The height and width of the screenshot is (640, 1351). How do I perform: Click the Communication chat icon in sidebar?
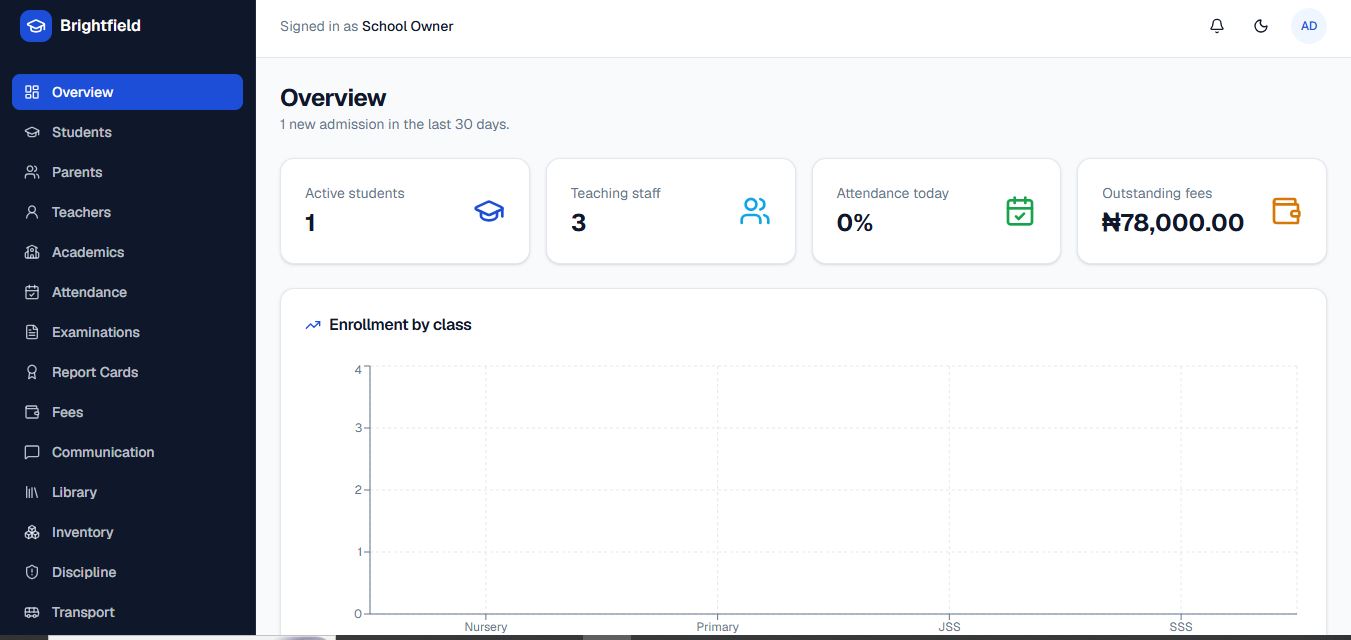(x=32, y=452)
